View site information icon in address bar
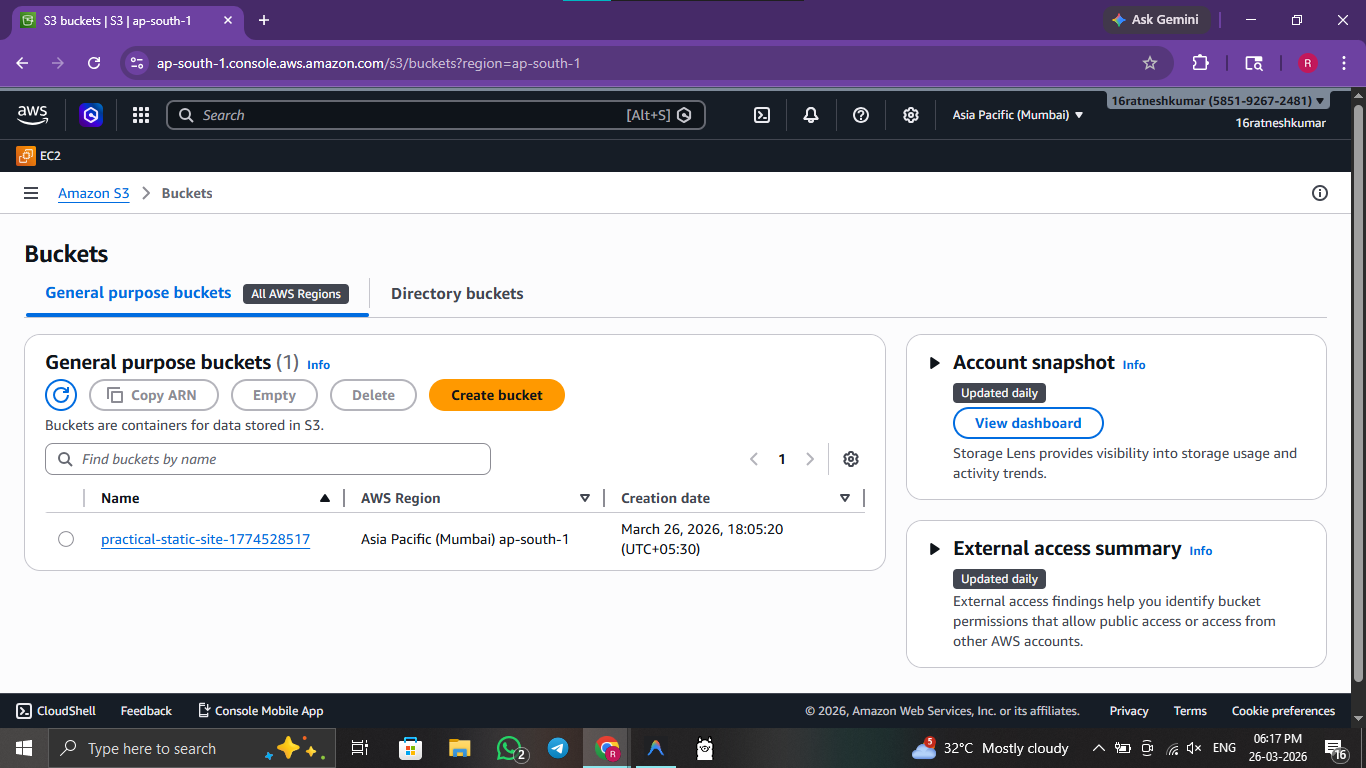 [x=137, y=63]
